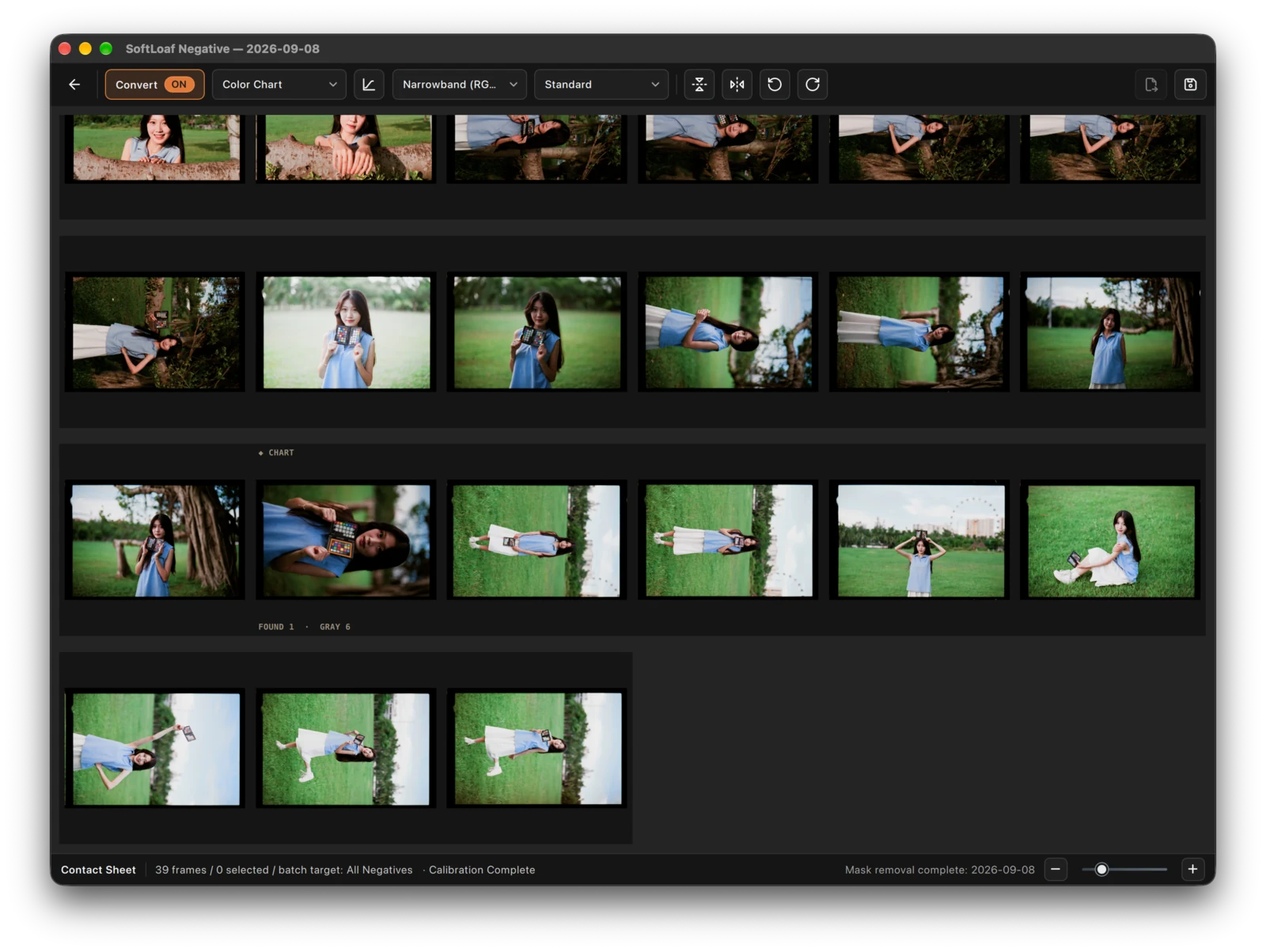This screenshot has width=1266, height=952.
Task: Open the curves graph tool icon
Action: (x=369, y=85)
